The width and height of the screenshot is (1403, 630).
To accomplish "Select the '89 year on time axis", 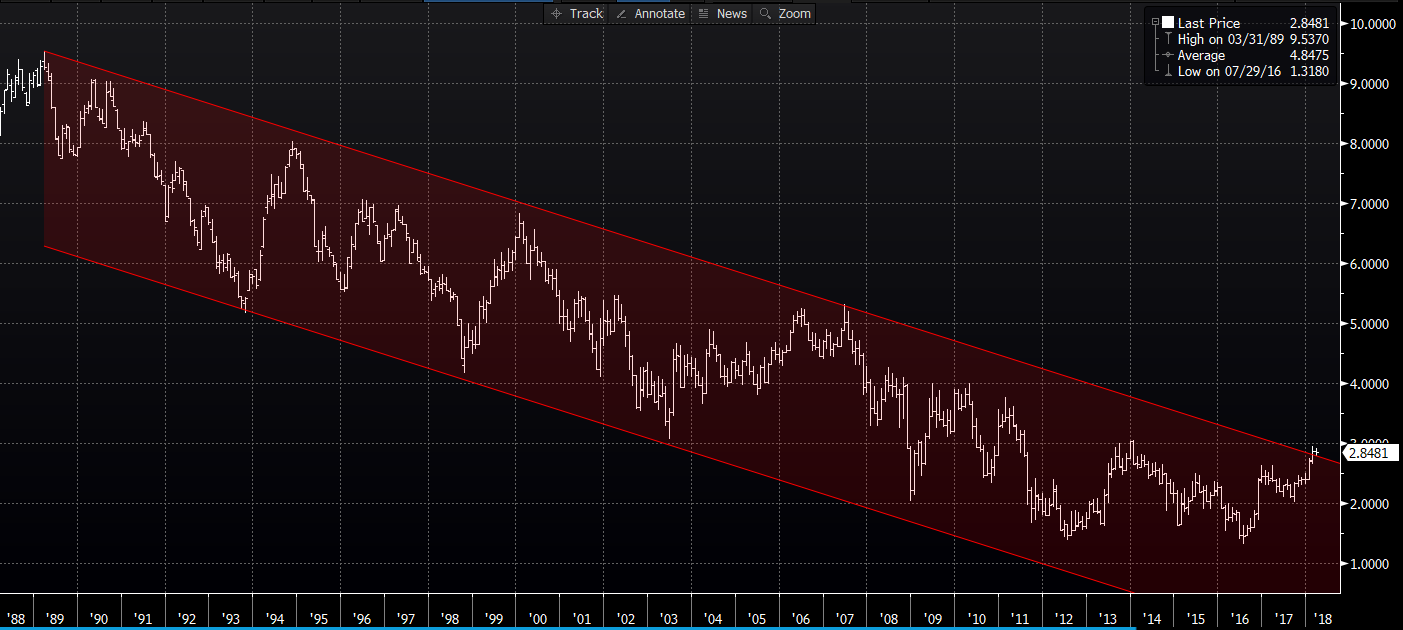I will (53, 619).
